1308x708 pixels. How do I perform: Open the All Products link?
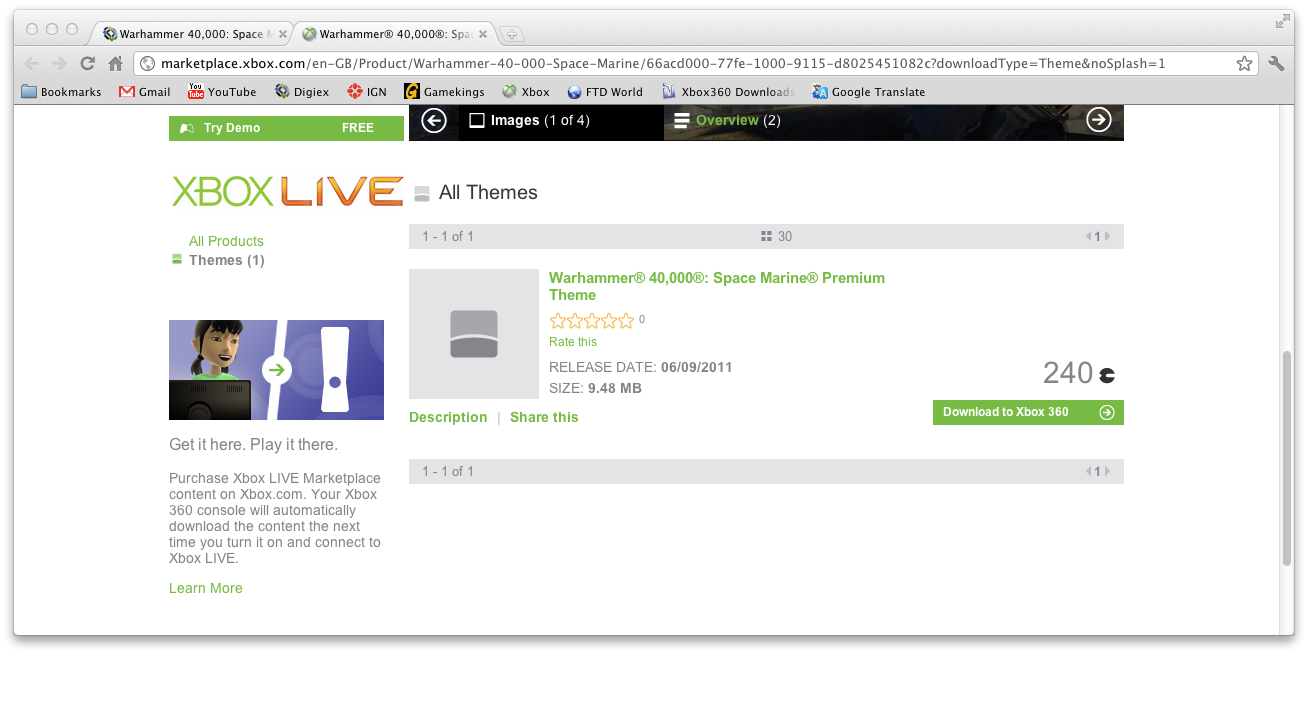(x=226, y=241)
